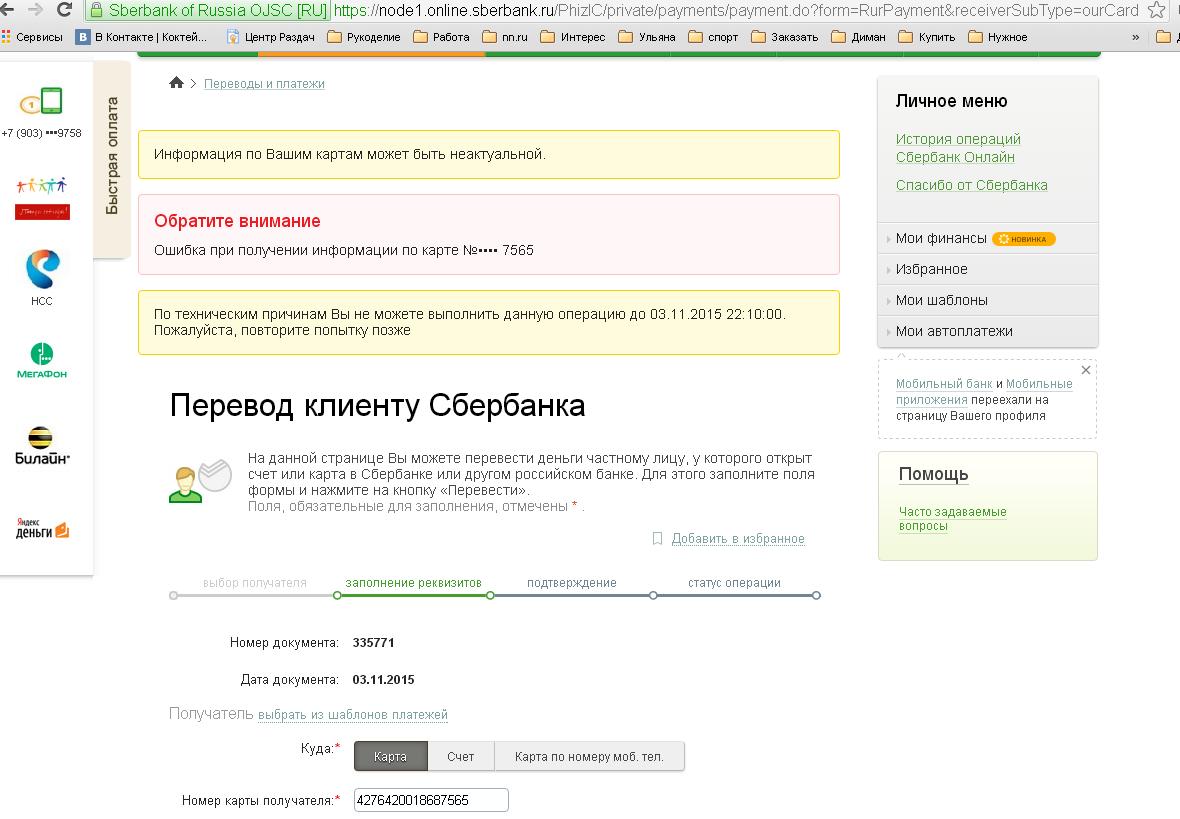Click the Обратите внимание error heading

pos(237,221)
